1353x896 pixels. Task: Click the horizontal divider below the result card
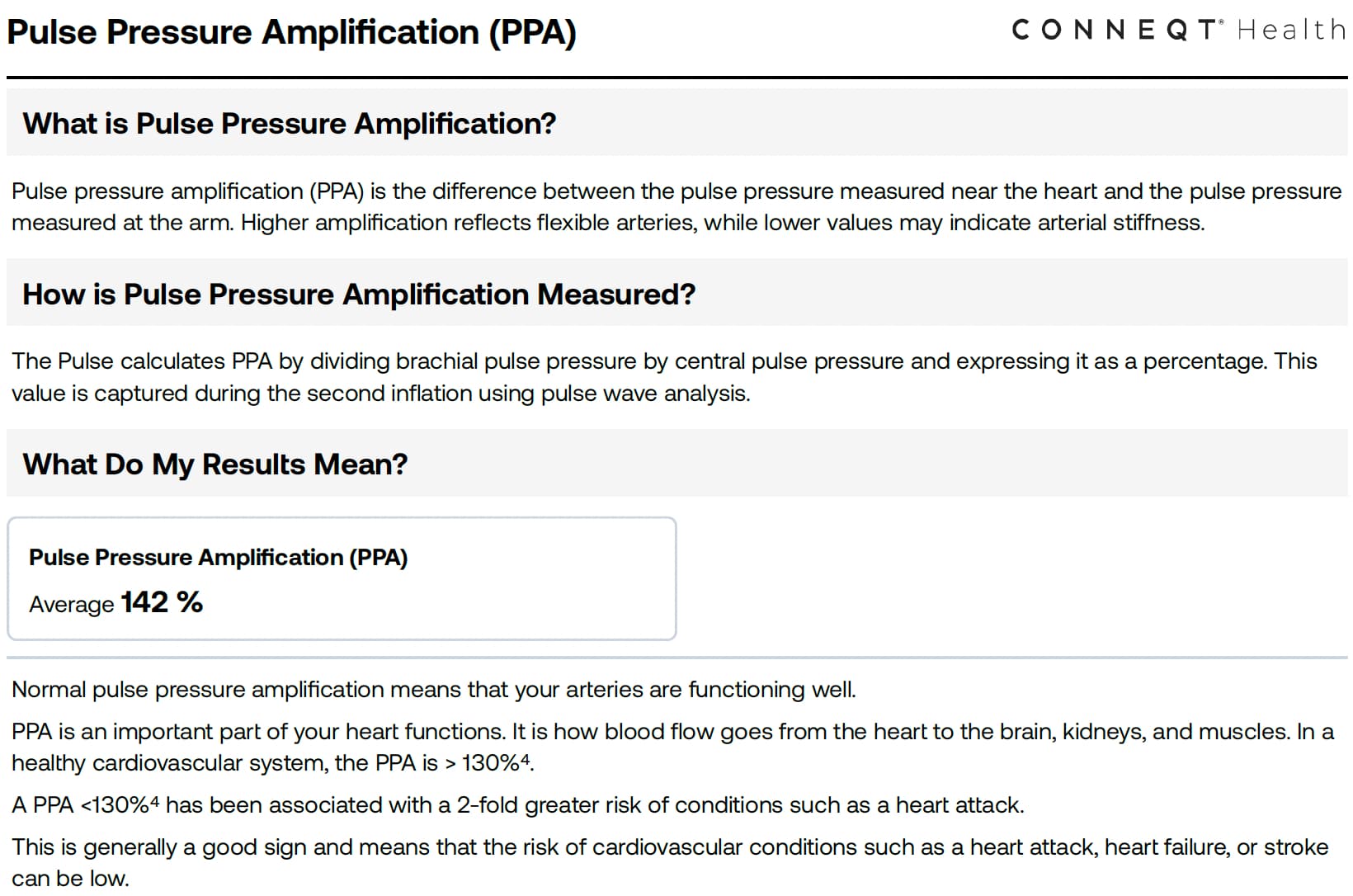676,658
